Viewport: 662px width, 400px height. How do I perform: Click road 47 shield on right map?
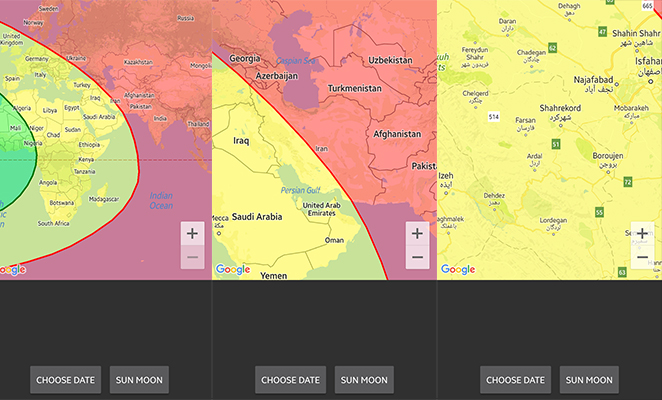[602, 31]
